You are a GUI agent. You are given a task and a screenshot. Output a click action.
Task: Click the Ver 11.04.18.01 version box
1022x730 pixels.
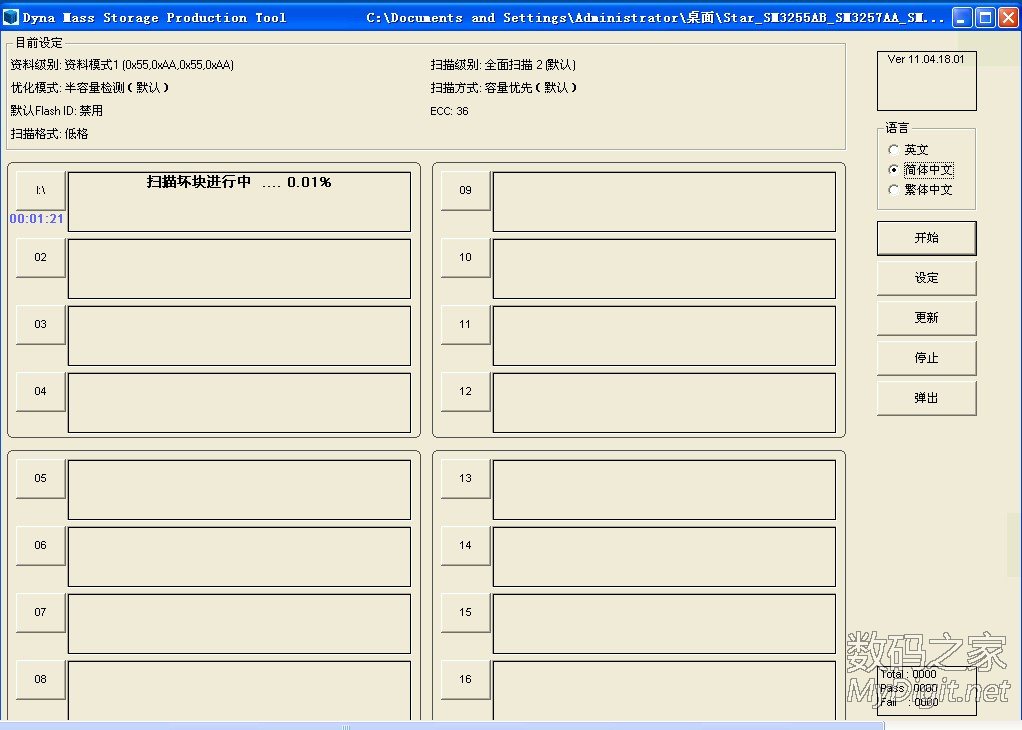point(926,81)
